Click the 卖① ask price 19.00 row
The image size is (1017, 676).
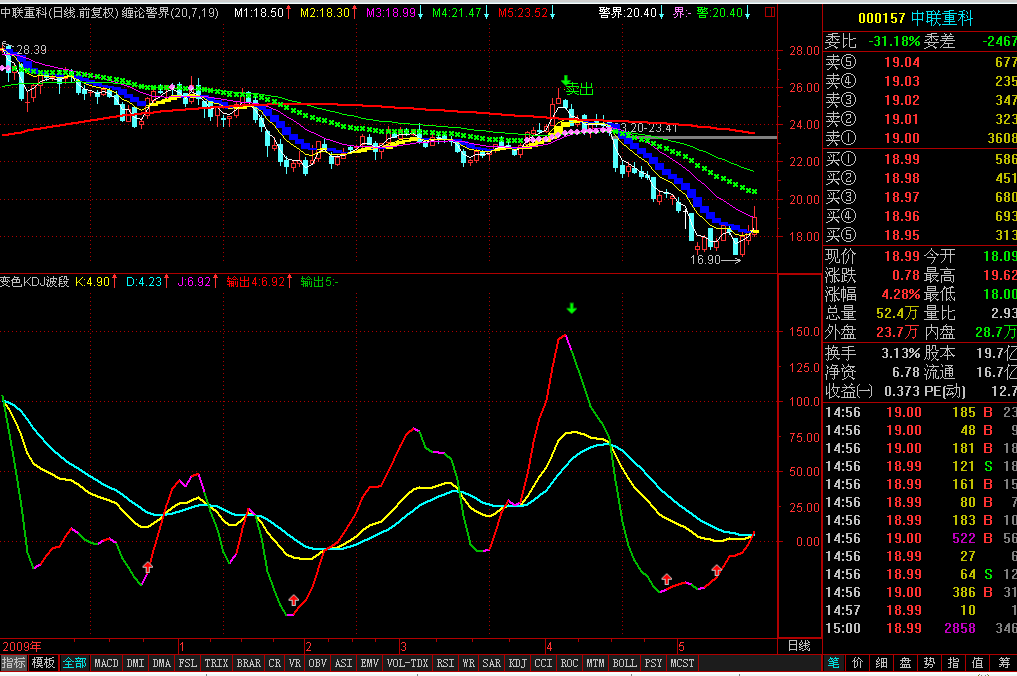(918, 138)
